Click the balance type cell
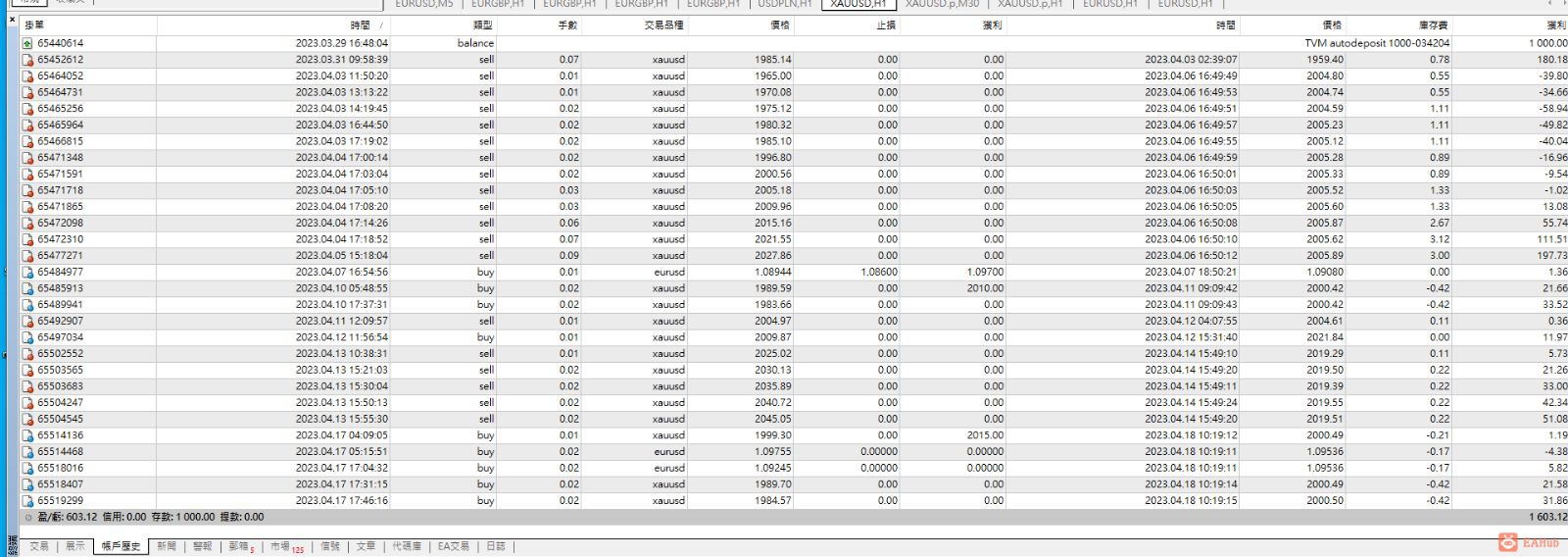The height and width of the screenshot is (557, 1568). [x=475, y=43]
